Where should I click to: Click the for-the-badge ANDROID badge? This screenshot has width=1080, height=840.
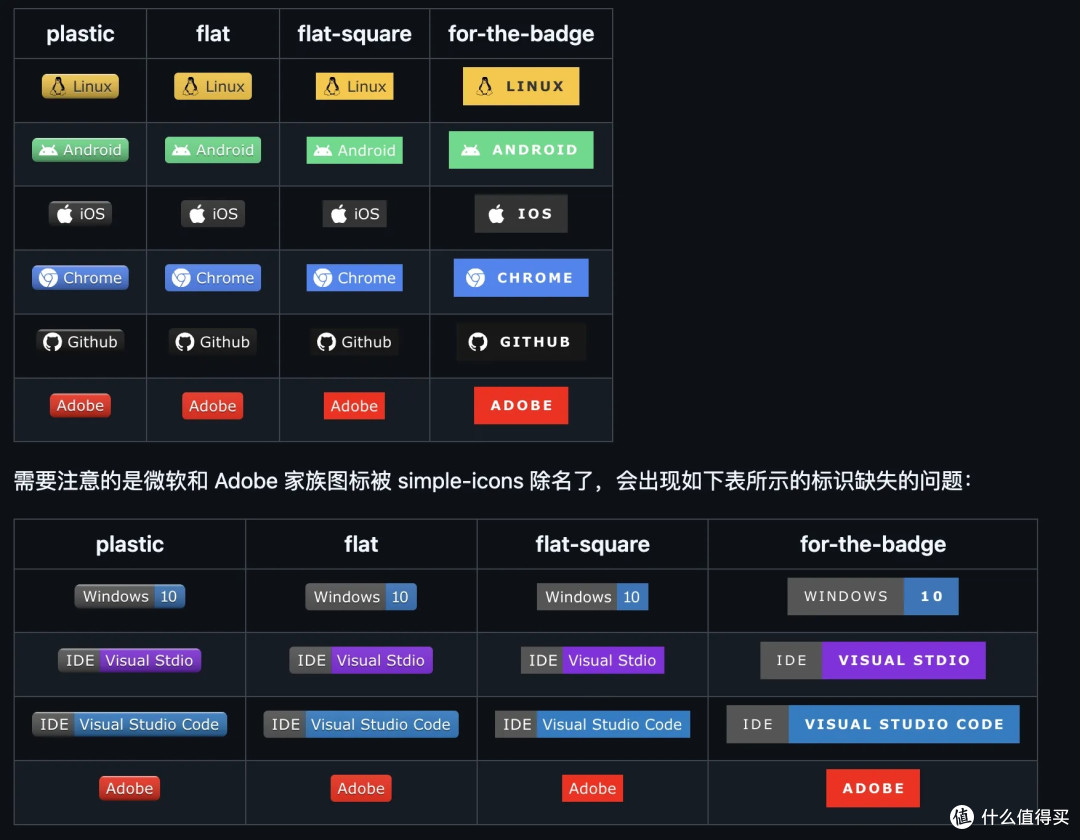point(521,149)
